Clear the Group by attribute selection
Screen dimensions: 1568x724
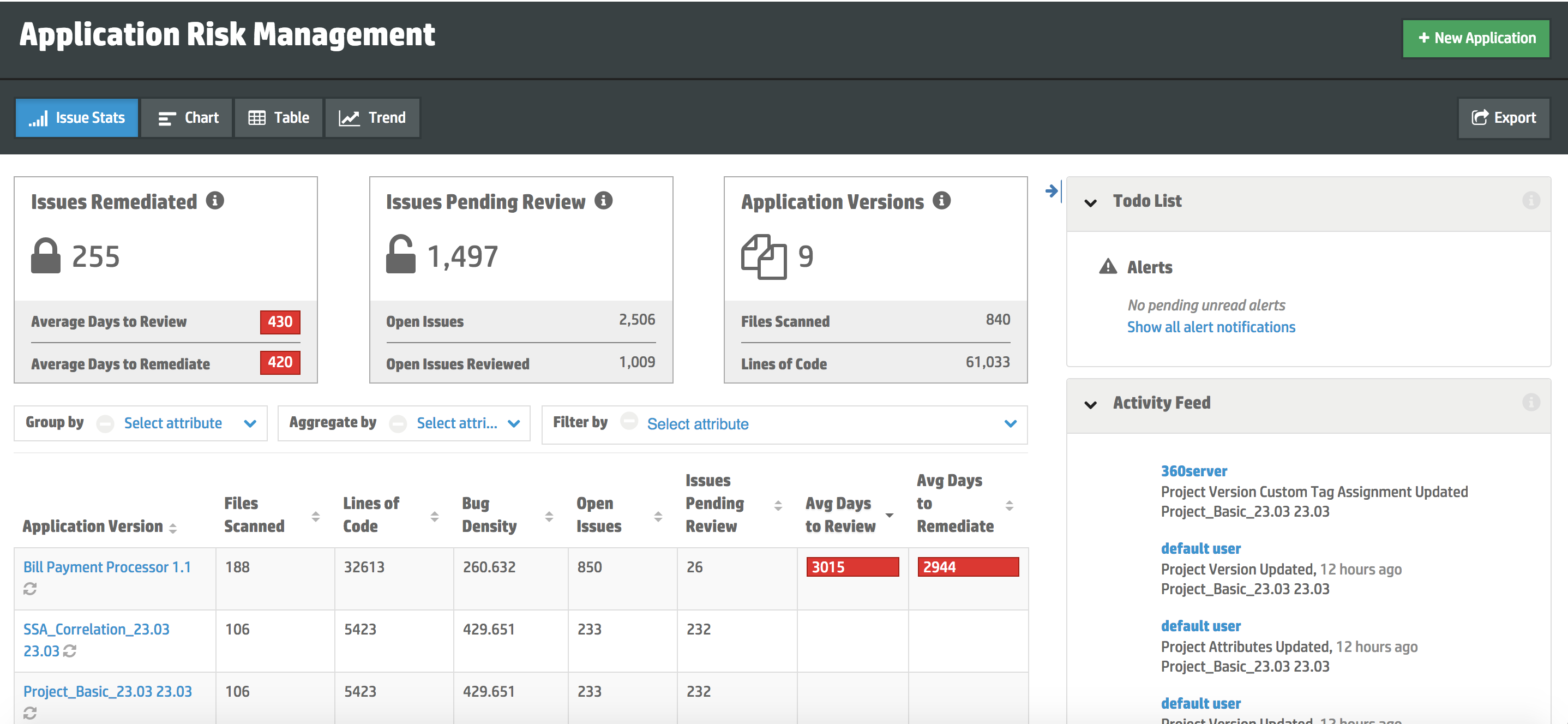tap(105, 423)
